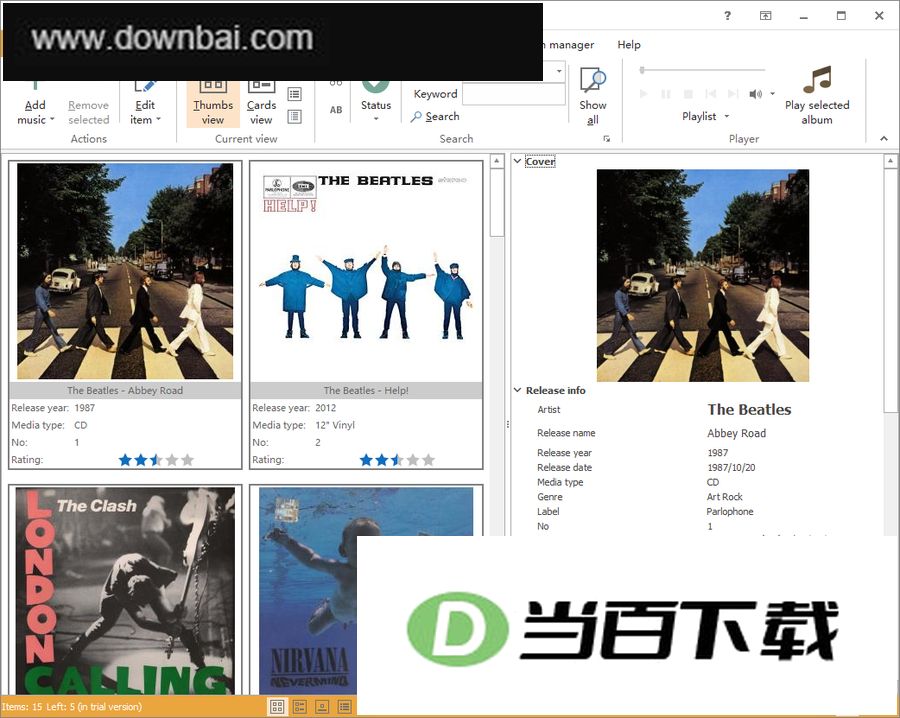The width and height of the screenshot is (900, 718).
Task: Click the player seek slider
Action: point(703,70)
